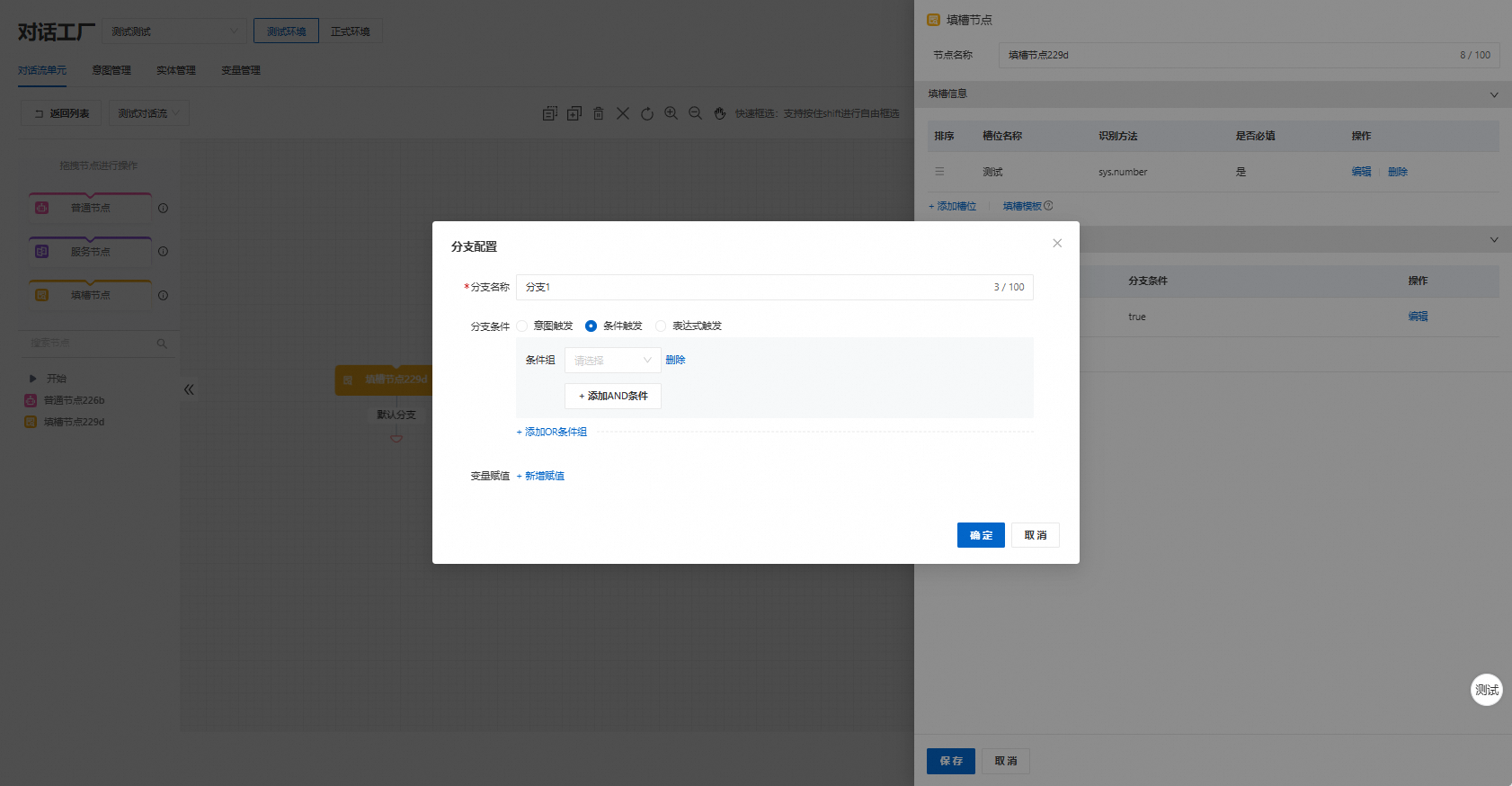The image size is (1512, 786).
Task: Collapse the second section chevron in side panel
Action: click(x=1494, y=239)
